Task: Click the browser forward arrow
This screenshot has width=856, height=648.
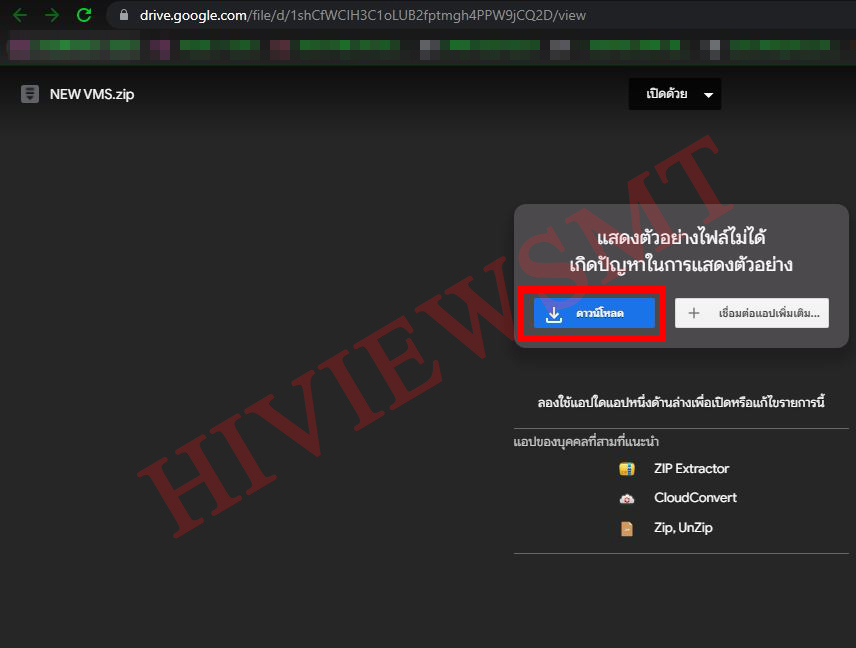Action: [52, 15]
